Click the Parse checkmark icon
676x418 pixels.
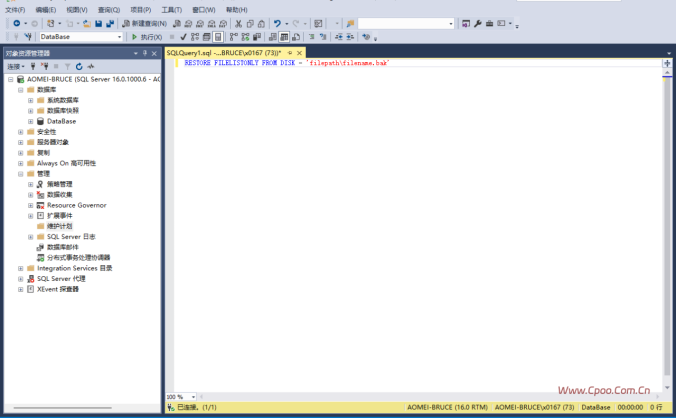pyautogui.click(x=183, y=37)
